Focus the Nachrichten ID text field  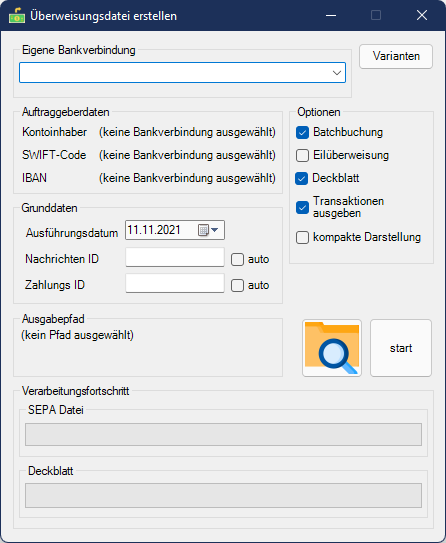pyautogui.click(x=175, y=257)
